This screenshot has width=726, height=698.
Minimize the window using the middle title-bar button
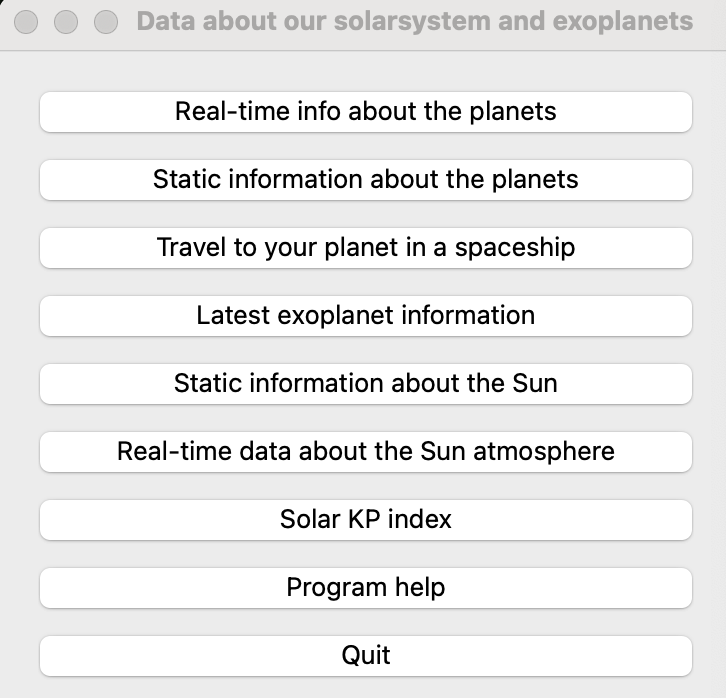coord(66,21)
